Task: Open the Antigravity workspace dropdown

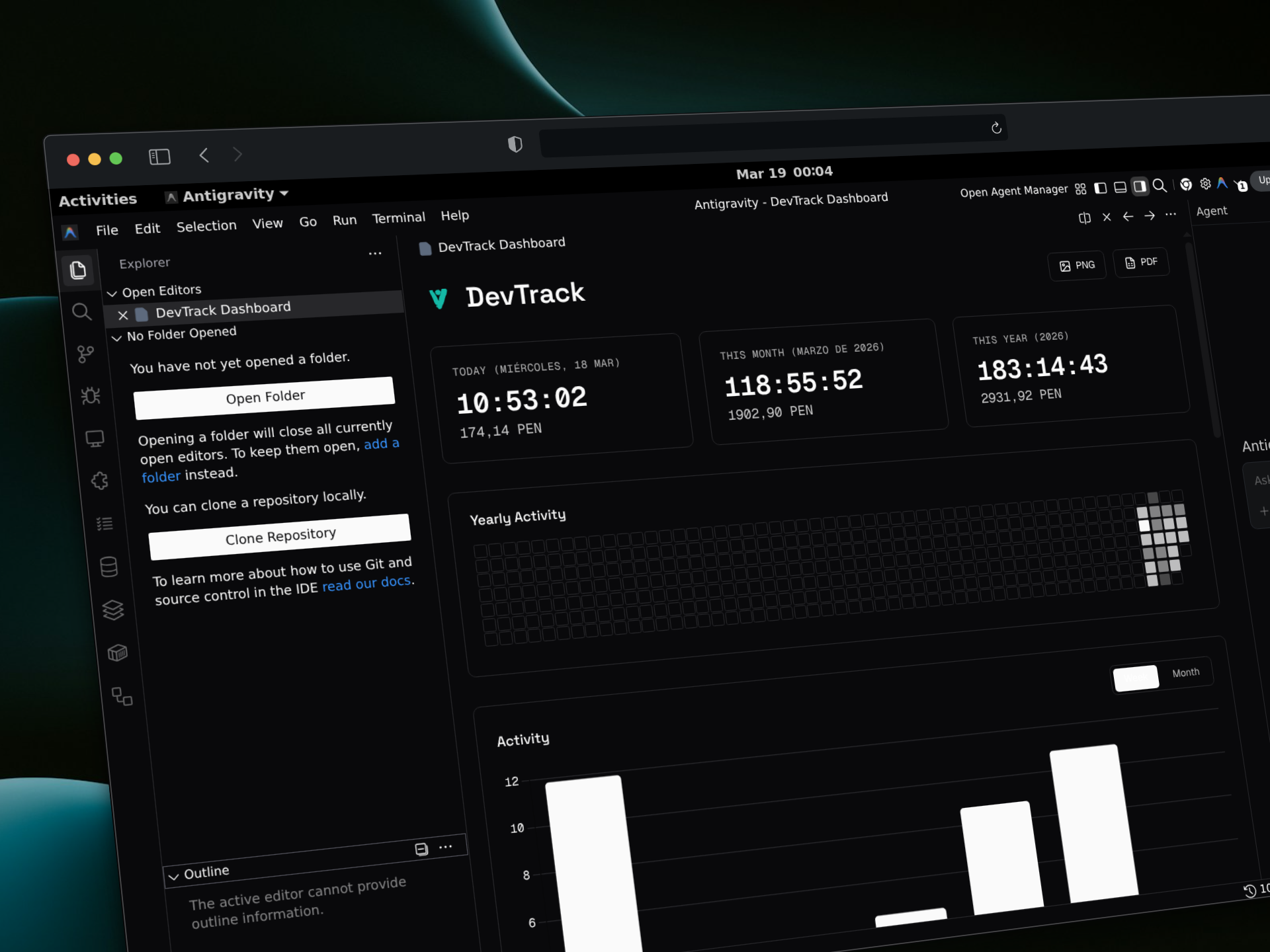Action: click(228, 194)
